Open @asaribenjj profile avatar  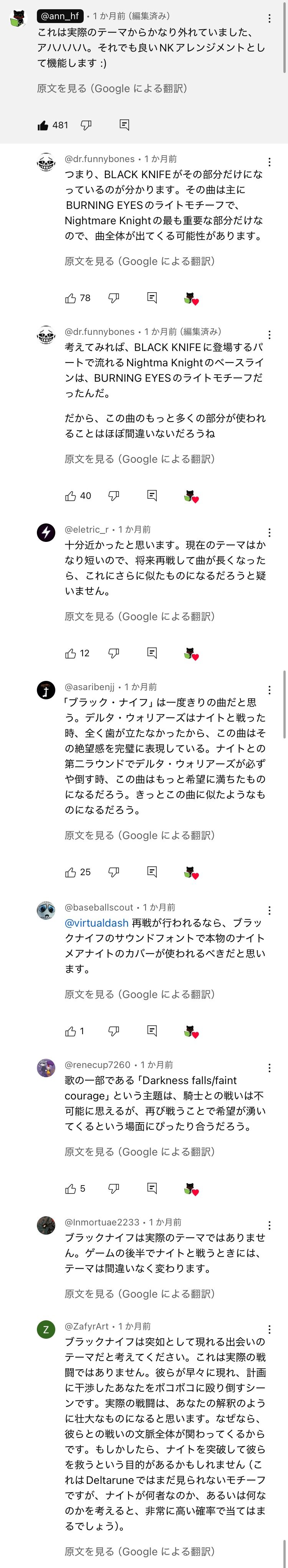pyautogui.click(x=46, y=690)
